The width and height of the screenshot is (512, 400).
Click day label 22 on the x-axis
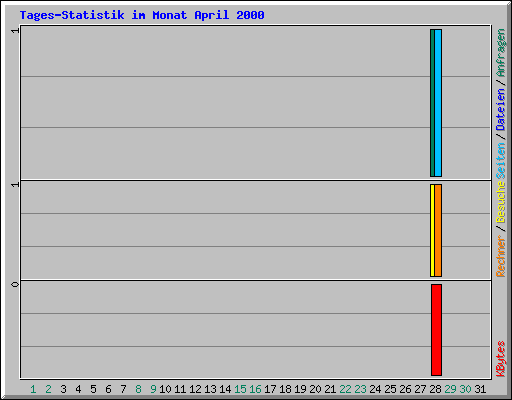[345, 389]
